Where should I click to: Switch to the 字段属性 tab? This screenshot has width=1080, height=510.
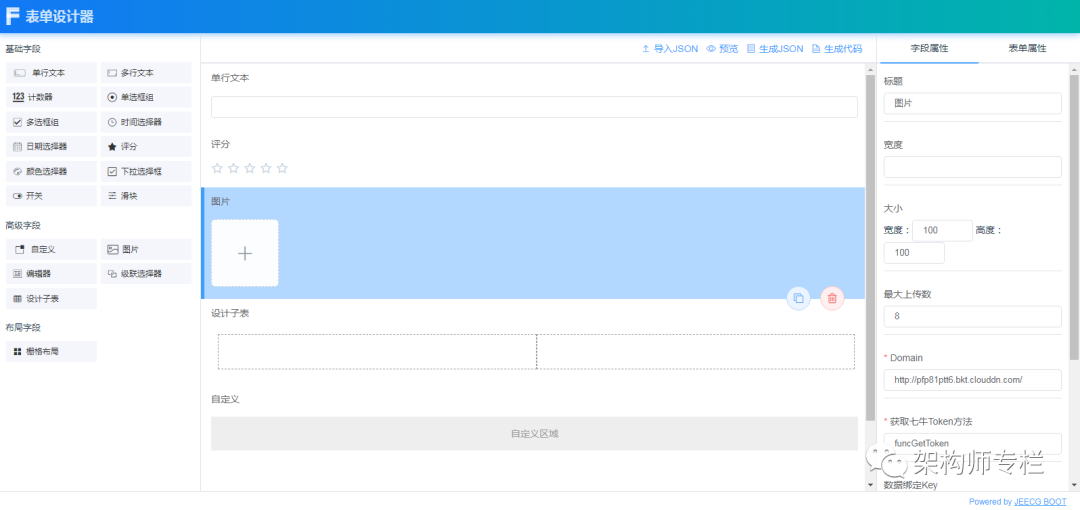coord(929,49)
